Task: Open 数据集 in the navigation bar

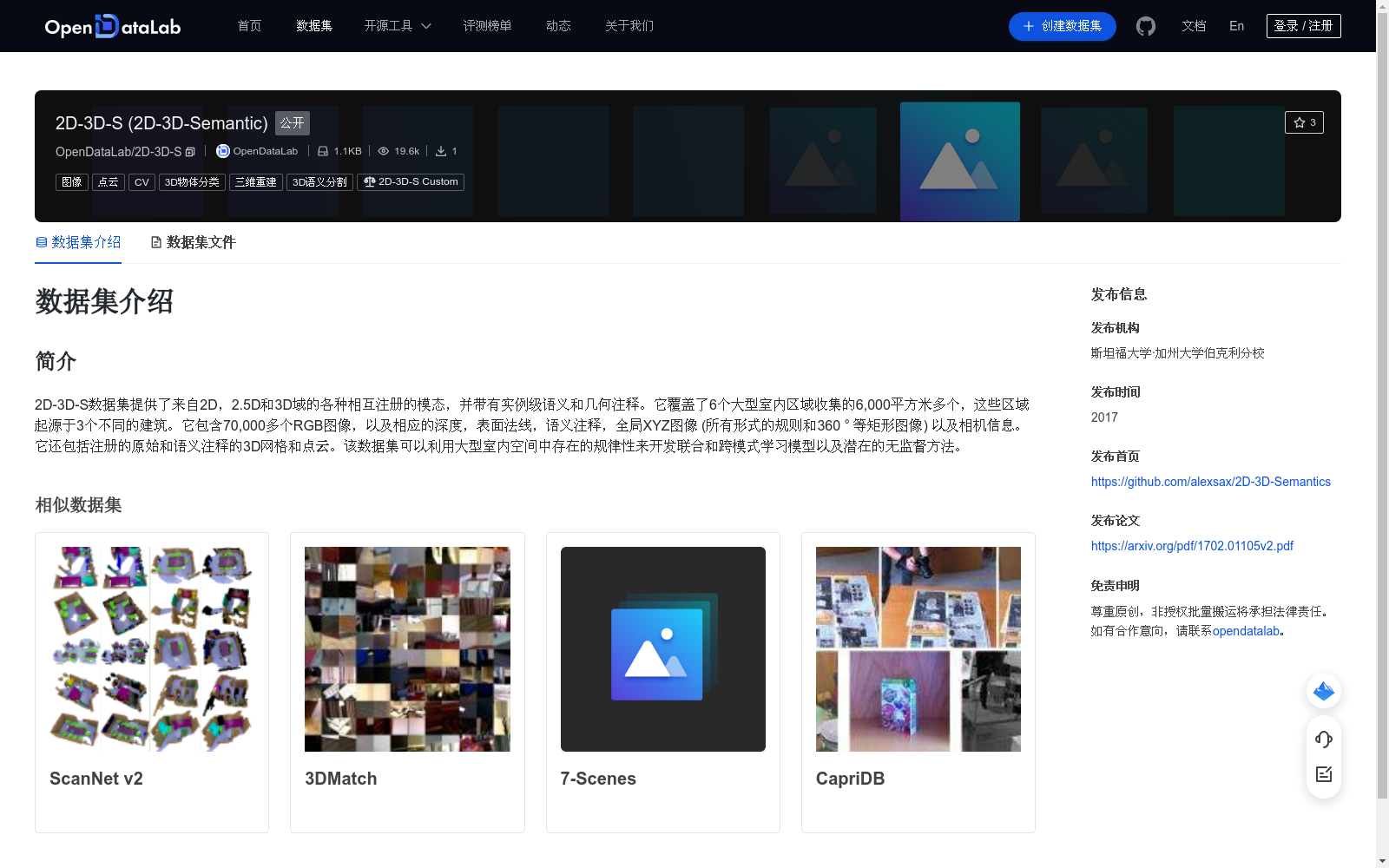Action: 314,26
